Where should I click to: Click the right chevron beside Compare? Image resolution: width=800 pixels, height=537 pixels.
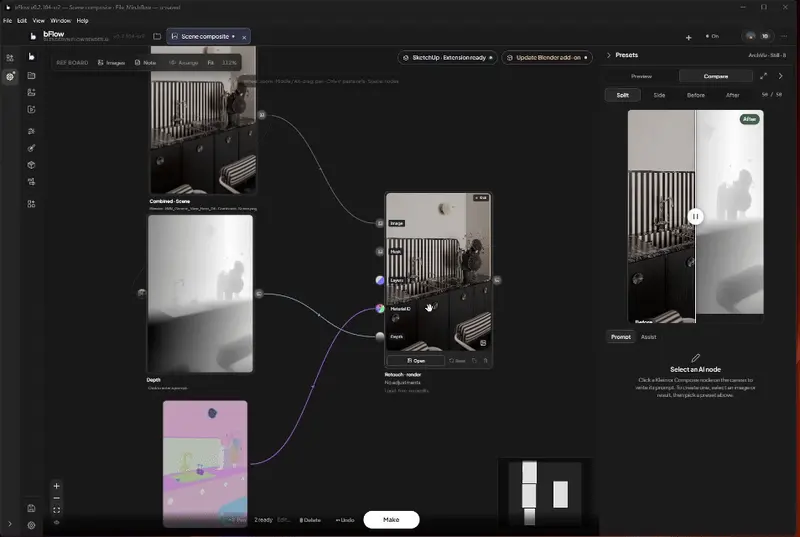pos(781,76)
